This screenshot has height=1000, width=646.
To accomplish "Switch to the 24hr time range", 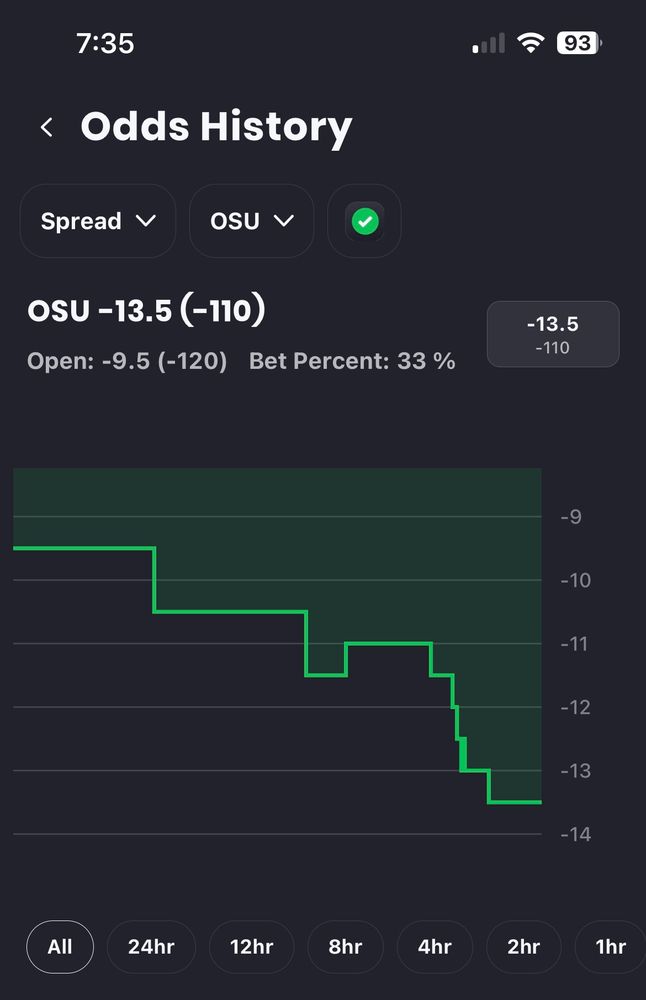I will coord(151,946).
